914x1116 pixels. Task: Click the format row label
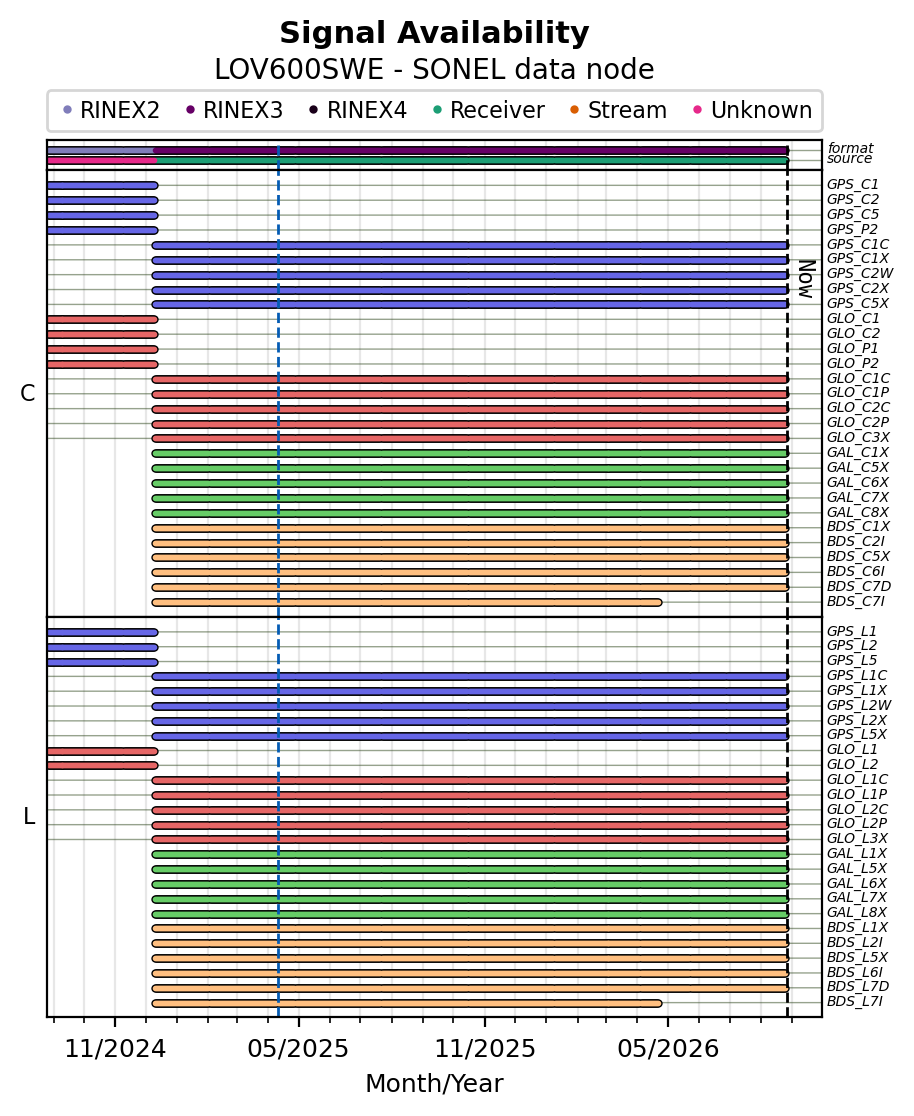tap(850, 148)
